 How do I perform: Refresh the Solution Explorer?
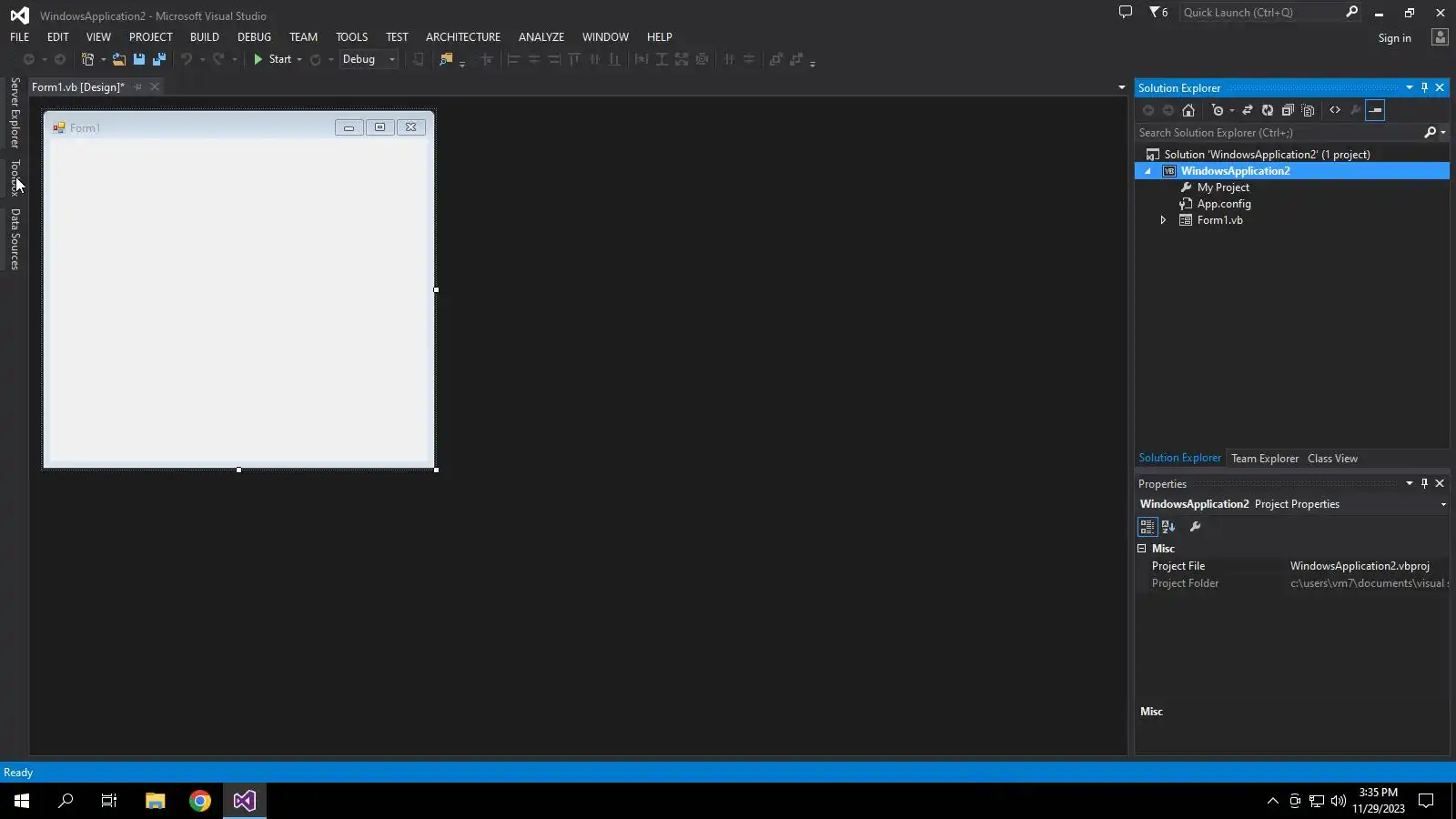click(1268, 110)
